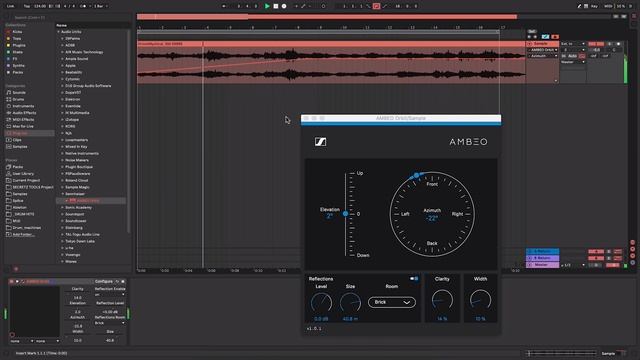640x360 pixels.
Task: Open the AMBEO Orbit device chooser dropdown
Action: [x=543, y=50]
